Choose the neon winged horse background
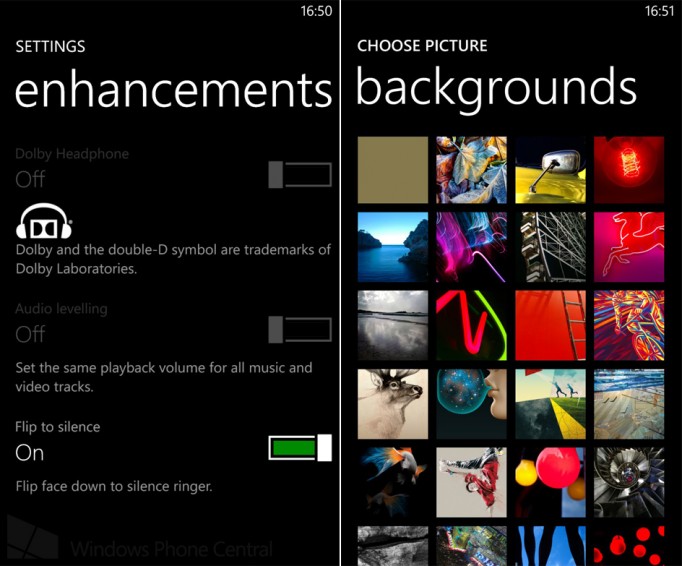This screenshot has height=566, width=682. pos(629,247)
